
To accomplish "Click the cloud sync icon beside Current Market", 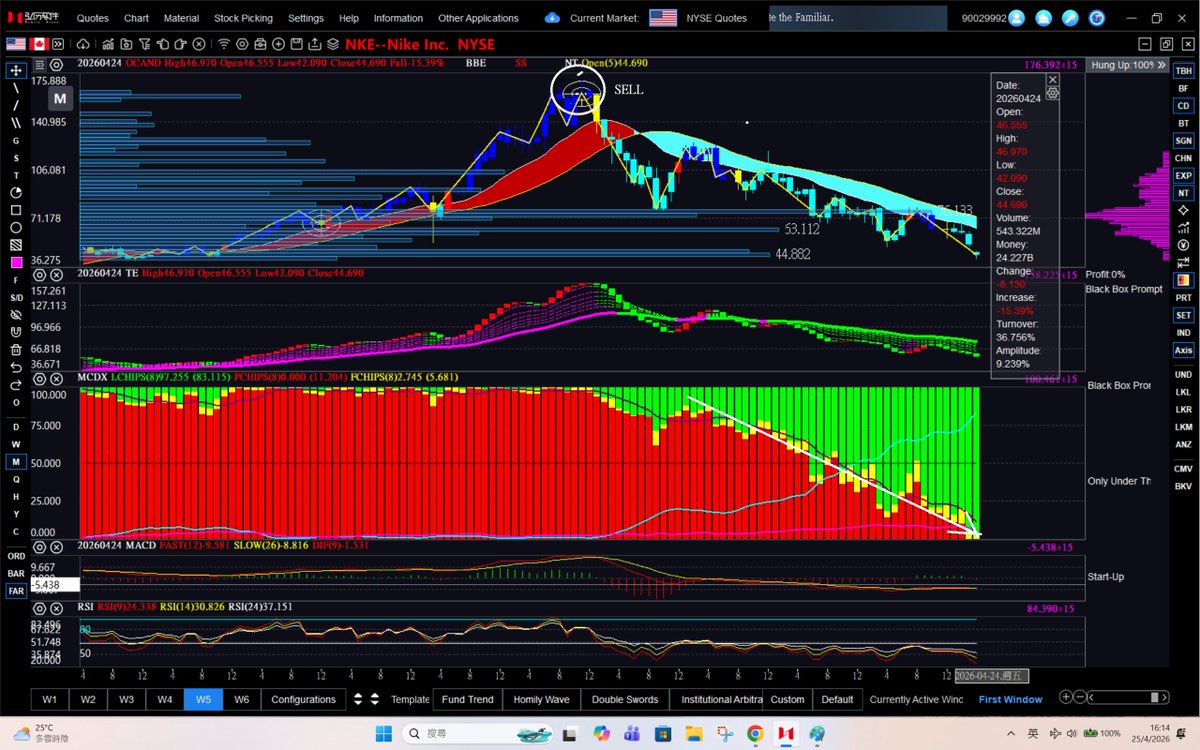I will point(553,18).
